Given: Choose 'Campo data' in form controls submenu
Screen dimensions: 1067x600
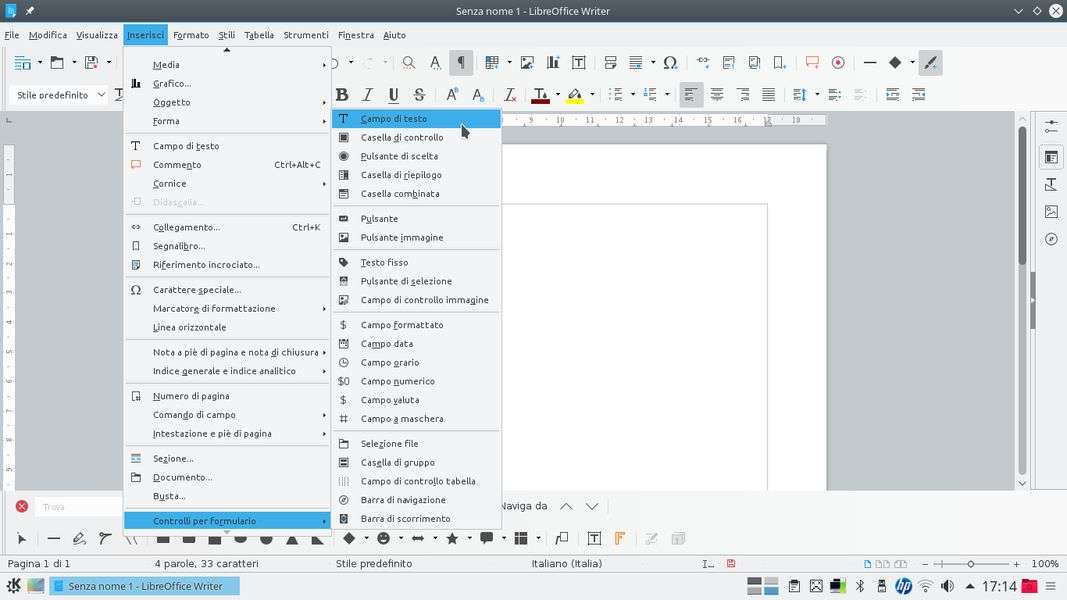Looking at the screenshot, I should point(386,344).
